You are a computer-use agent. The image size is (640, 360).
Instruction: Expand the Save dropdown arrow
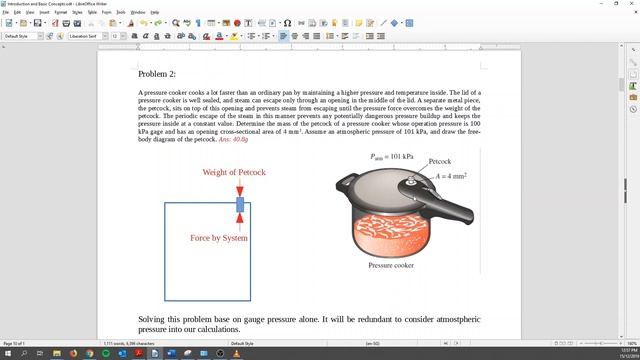point(44,23)
